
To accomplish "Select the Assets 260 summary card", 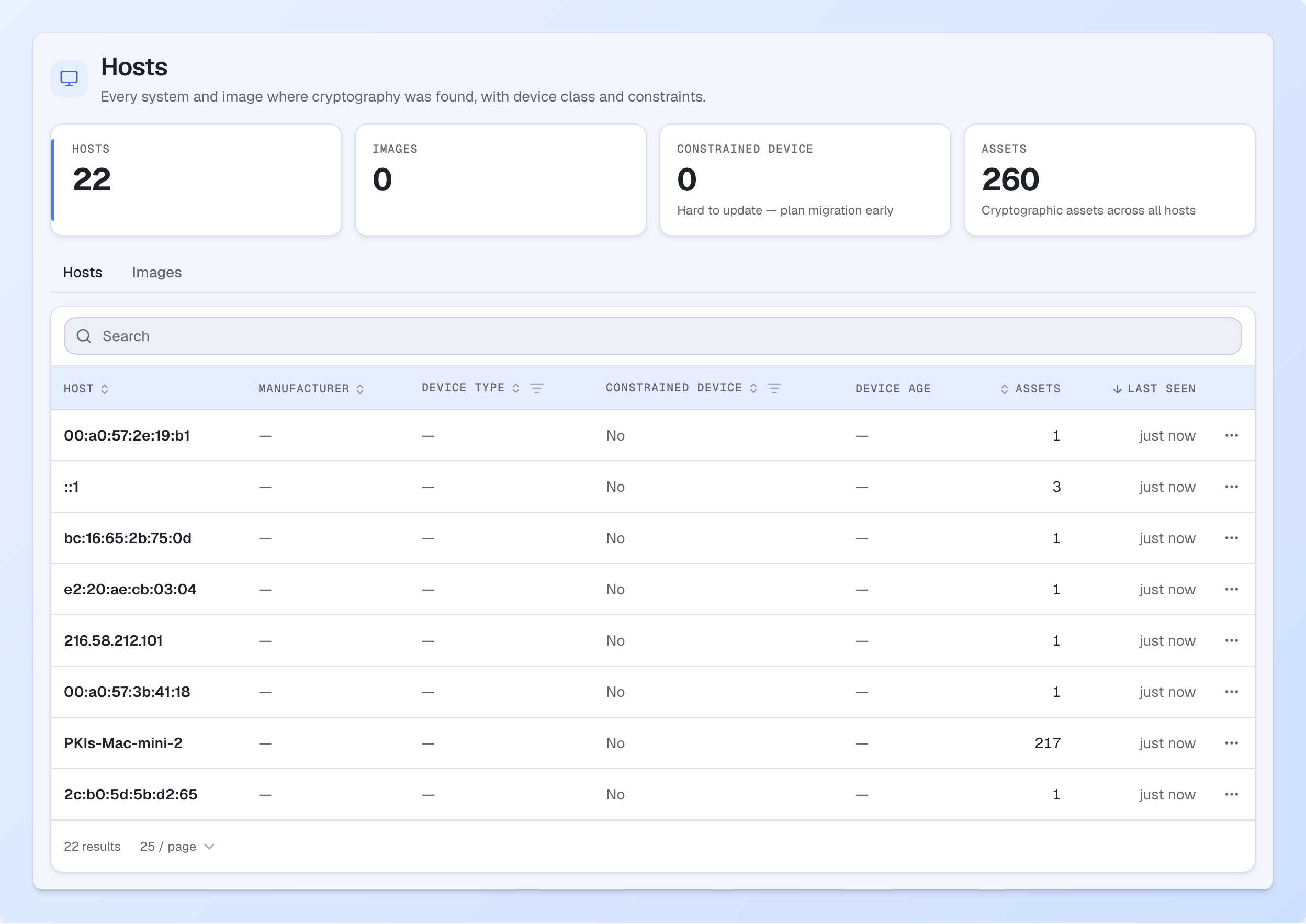I will pos(1110,180).
